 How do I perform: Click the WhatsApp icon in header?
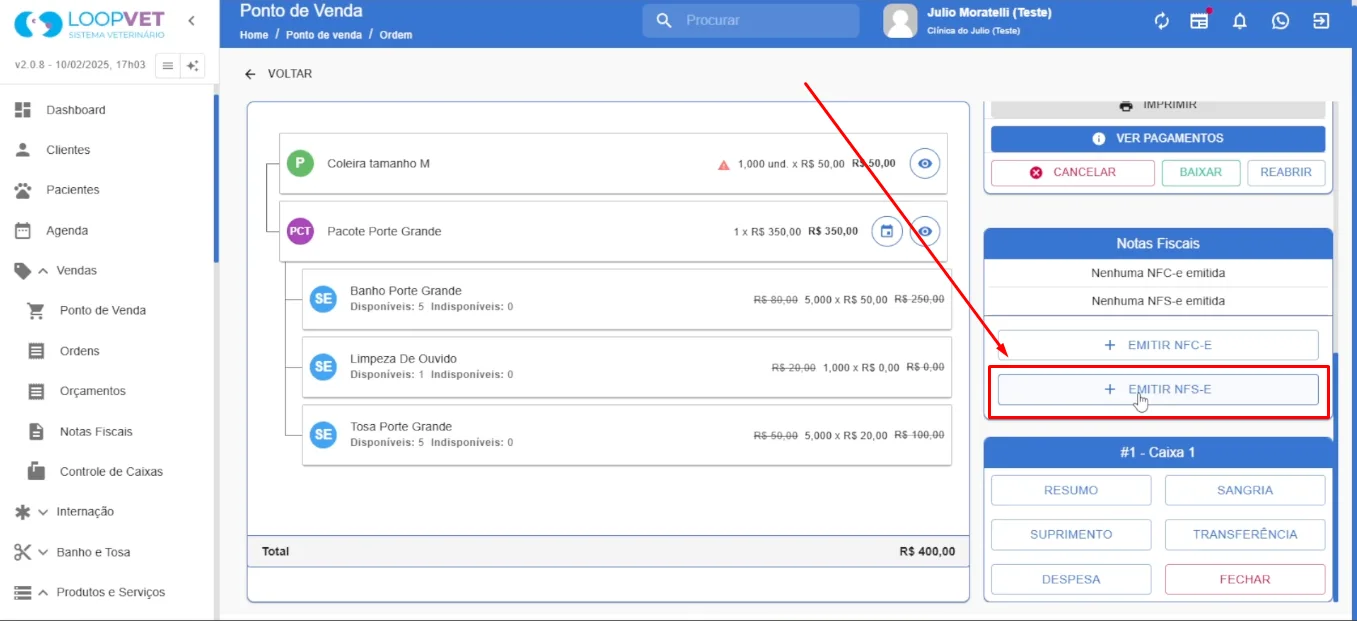(1280, 21)
